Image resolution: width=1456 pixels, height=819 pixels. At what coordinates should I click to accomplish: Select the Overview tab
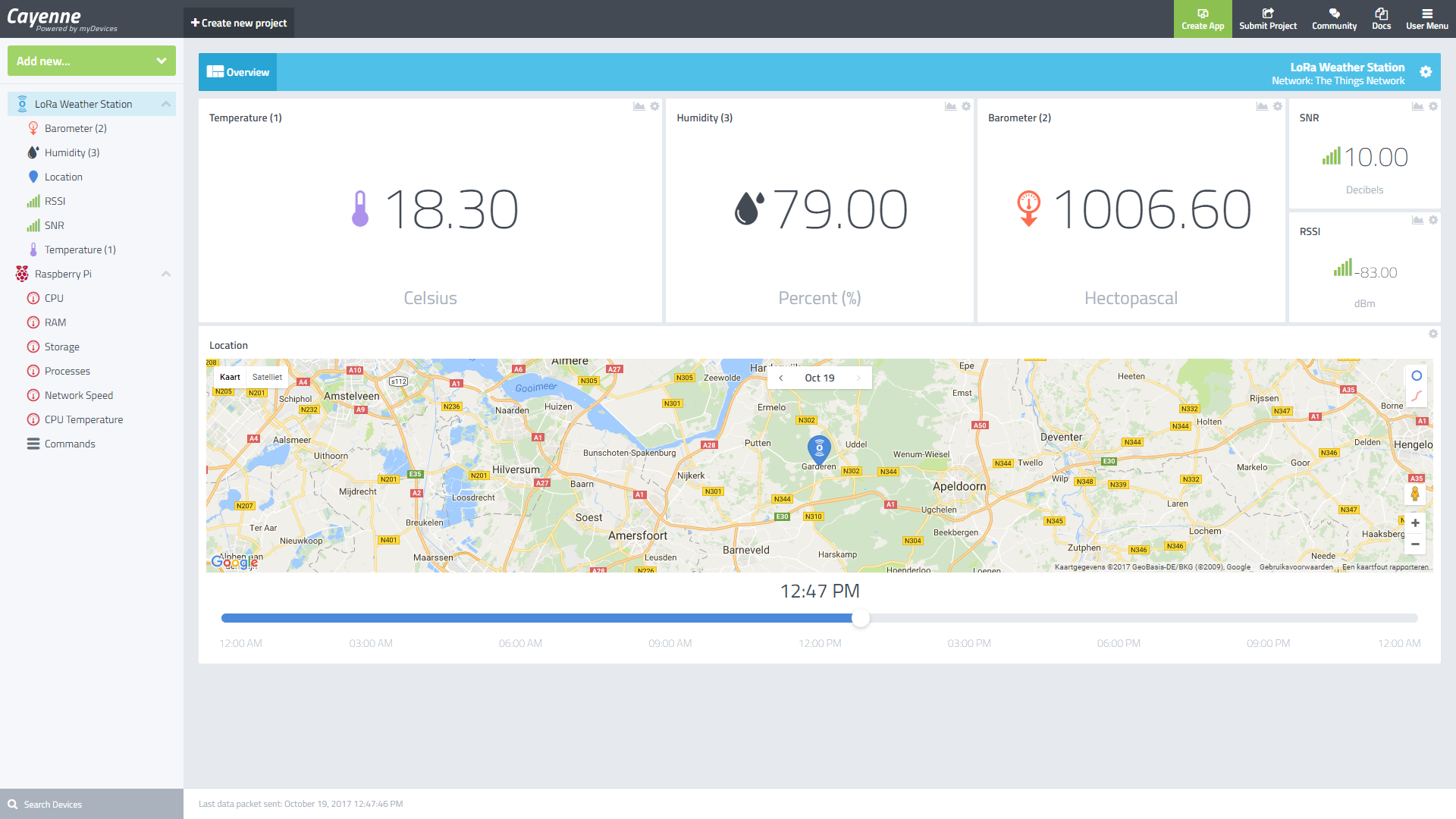click(x=237, y=71)
